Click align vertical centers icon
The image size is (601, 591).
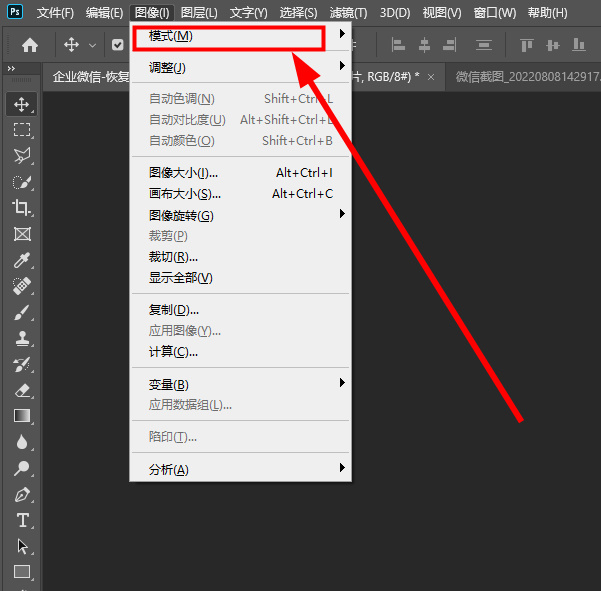(553, 45)
